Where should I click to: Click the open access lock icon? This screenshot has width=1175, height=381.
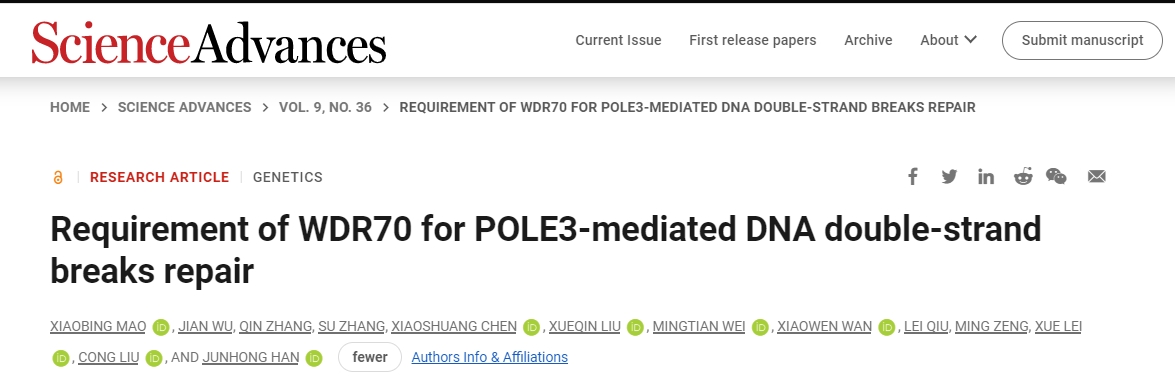pos(58,178)
